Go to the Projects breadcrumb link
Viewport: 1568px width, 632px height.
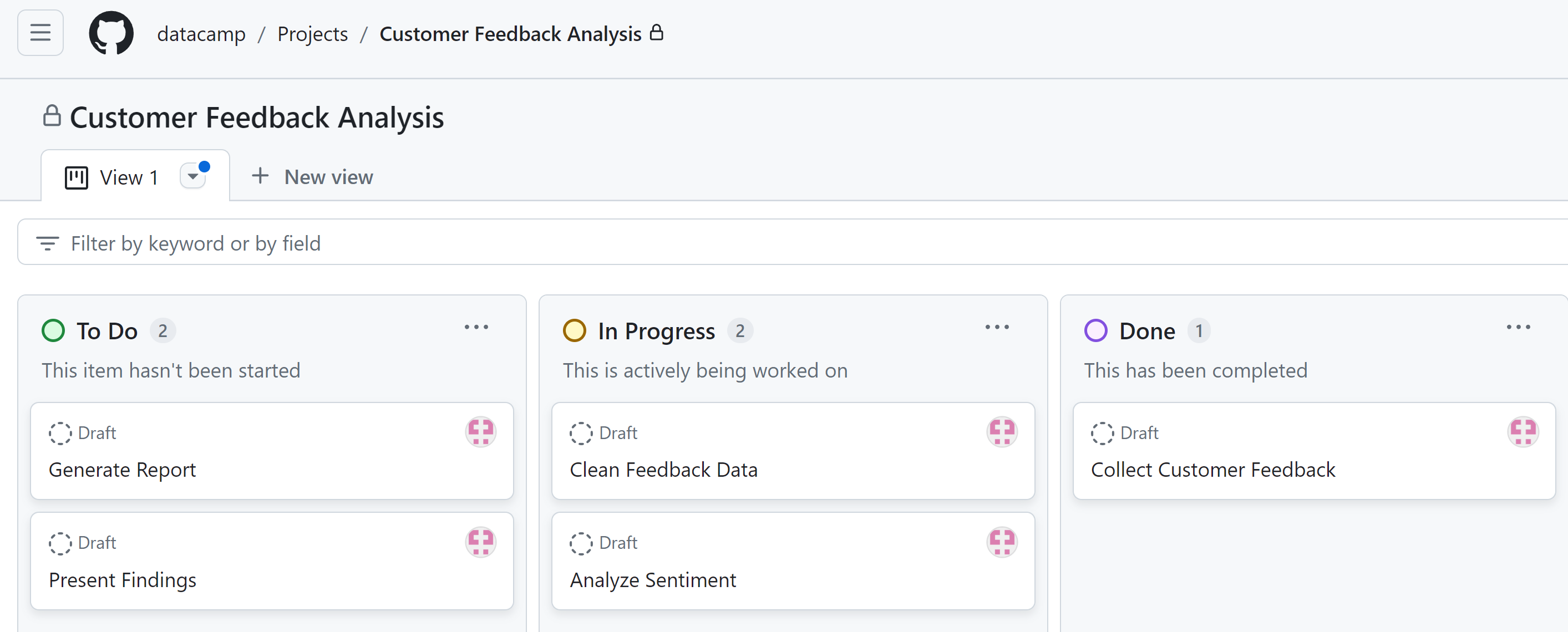(x=312, y=34)
